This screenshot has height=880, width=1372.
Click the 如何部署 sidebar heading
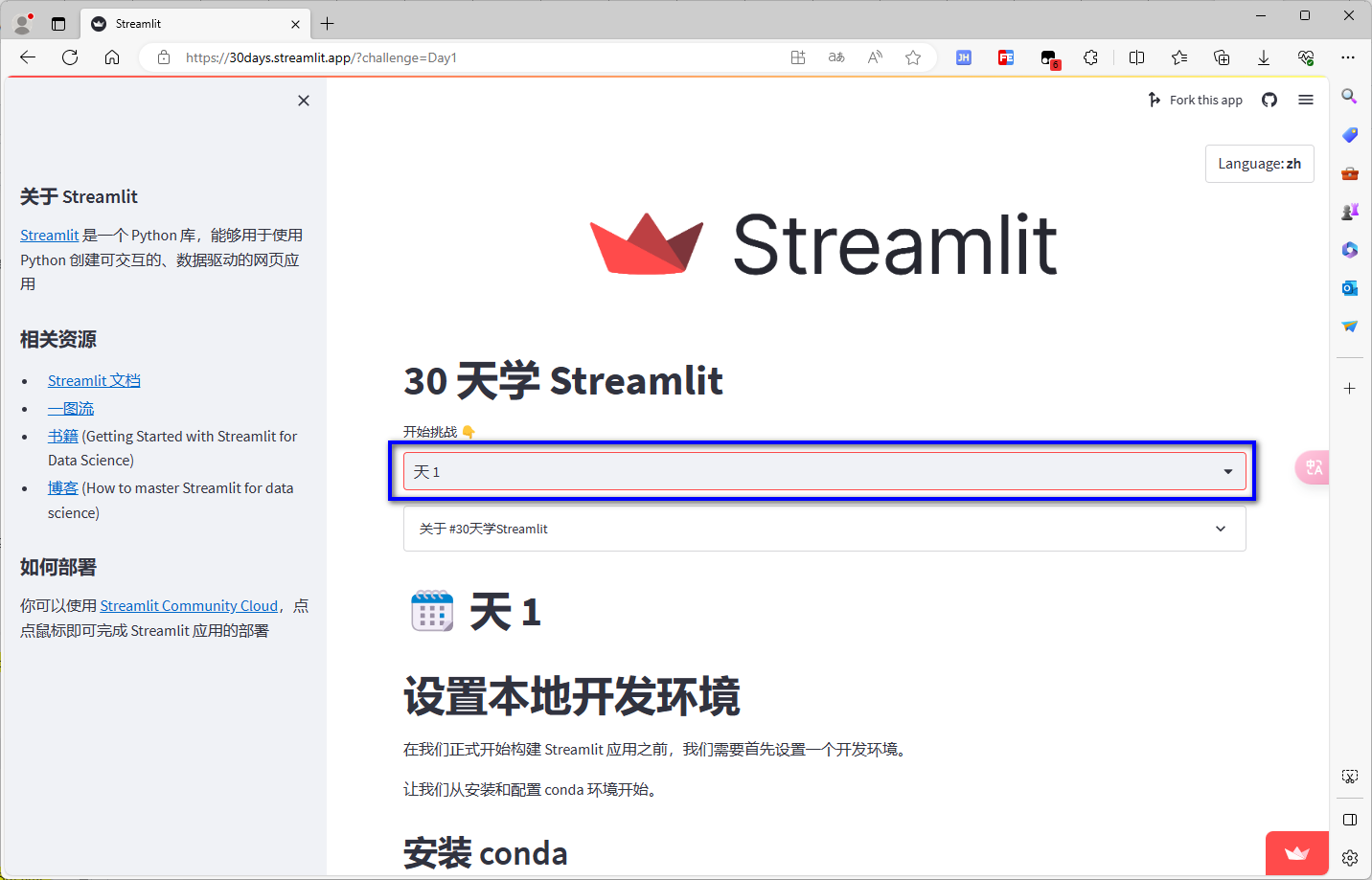coord(58,567)
